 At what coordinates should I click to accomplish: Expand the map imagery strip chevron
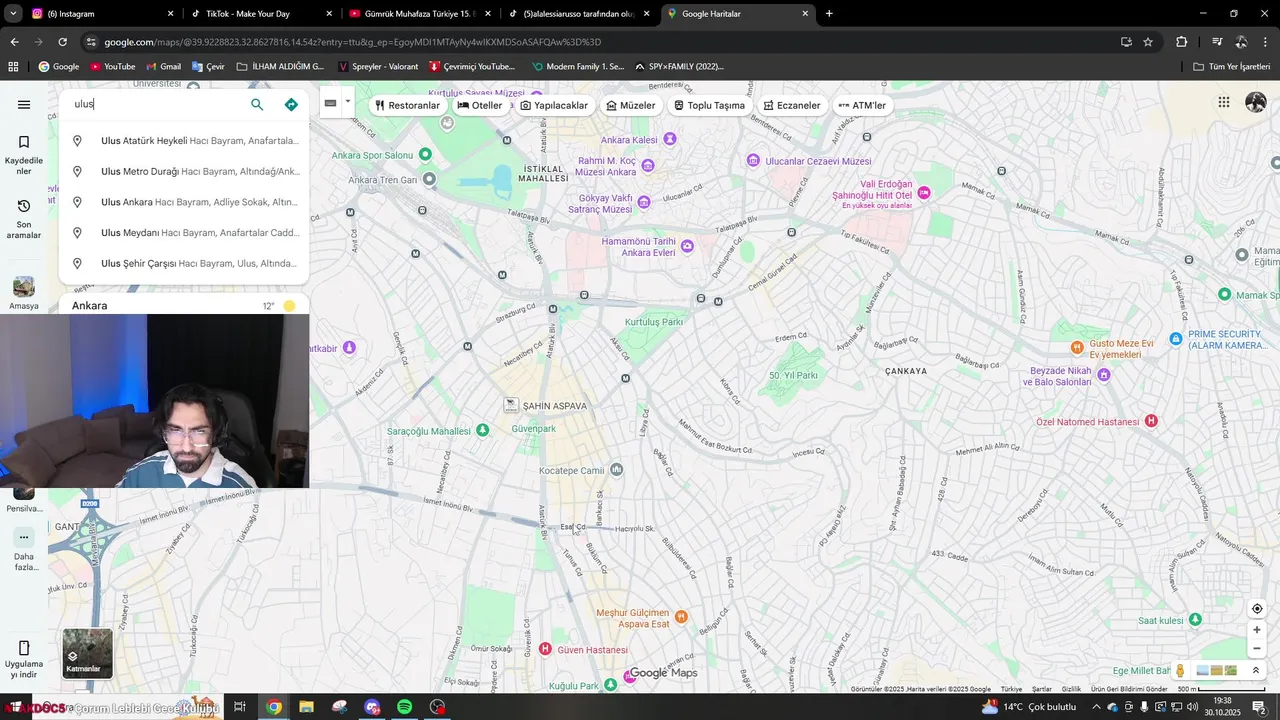coord(1256,670)
